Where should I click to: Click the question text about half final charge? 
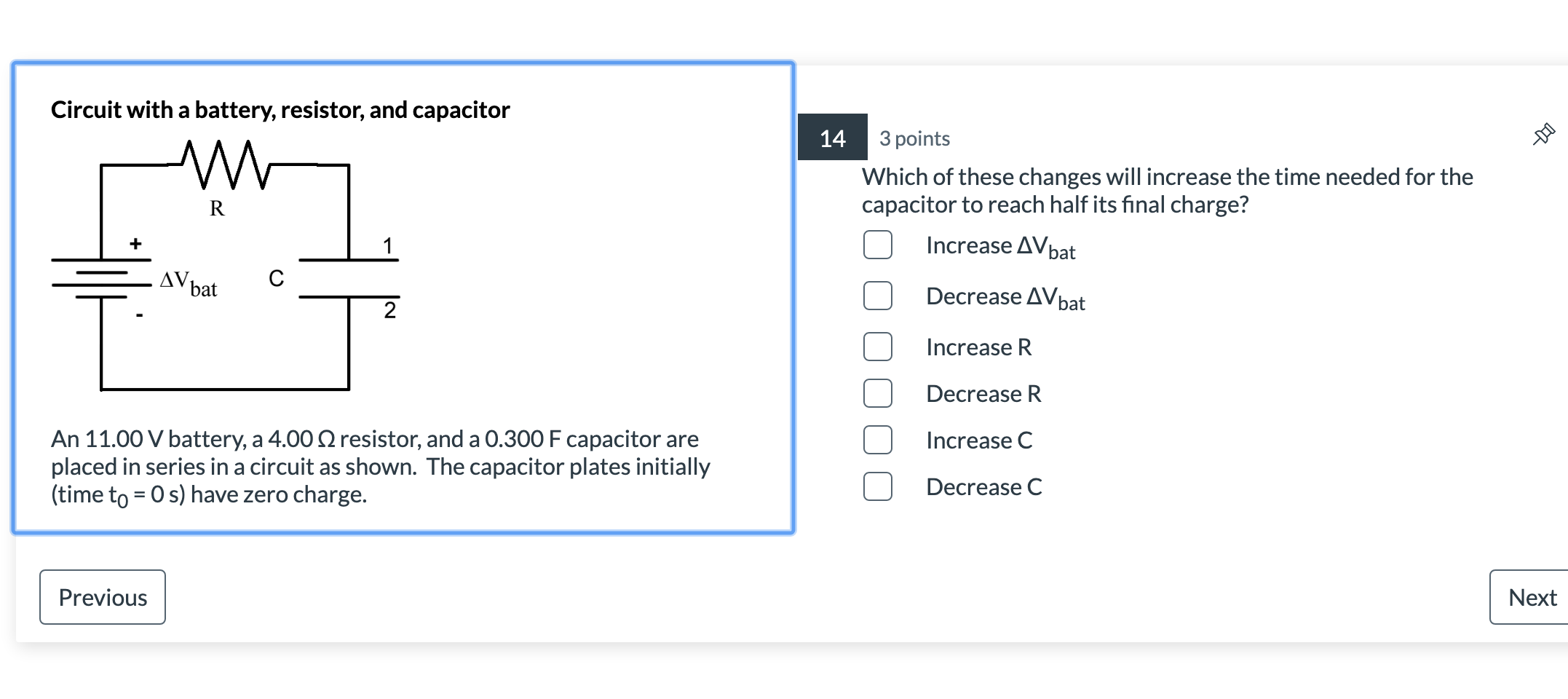[x=1166, y=191]
